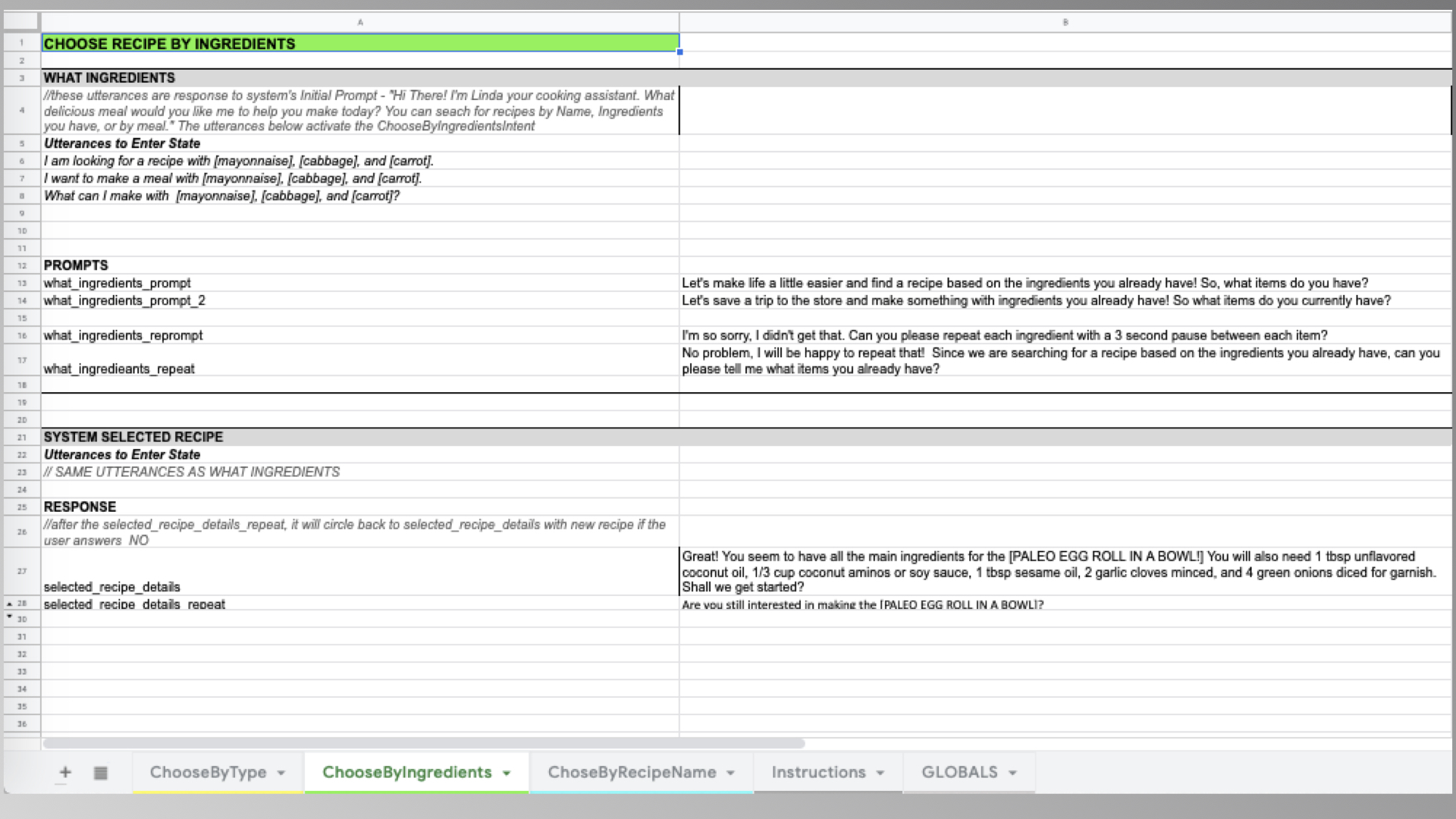Viewport: 1456px width, 819px height.
Task: Open the ChooseByIngredients tab dropdown arrow
Action: (507, 773)
